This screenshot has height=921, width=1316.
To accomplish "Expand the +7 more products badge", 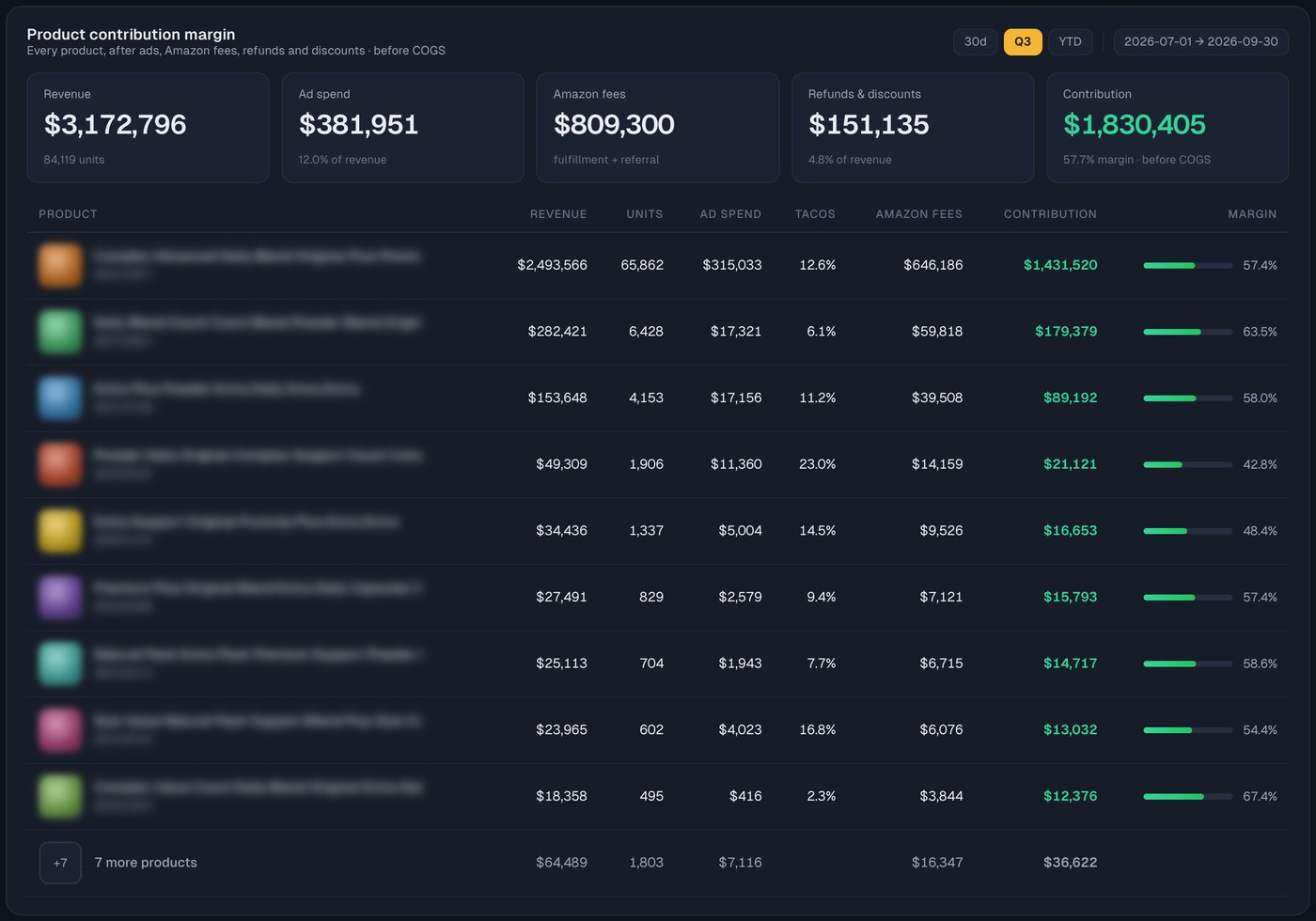I will (x=60, y=863).
